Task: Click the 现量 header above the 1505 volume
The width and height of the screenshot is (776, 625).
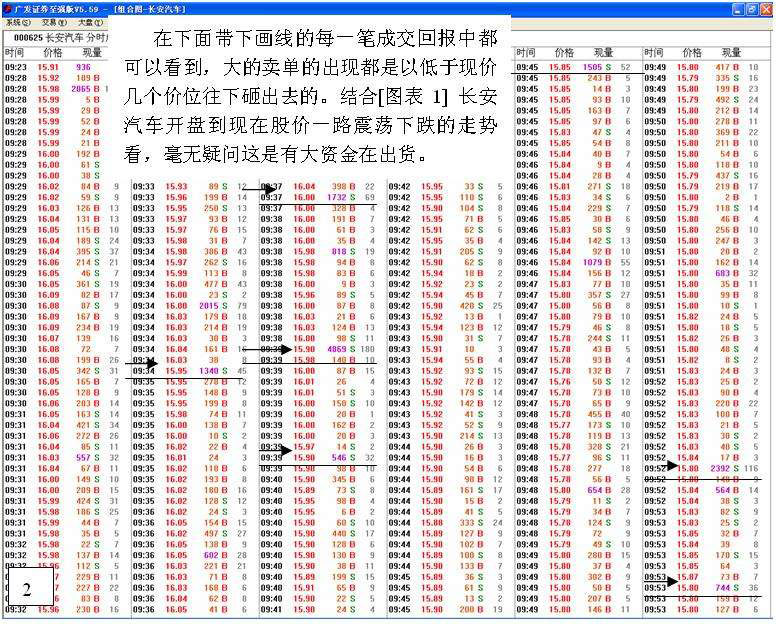Action: (603, 52)
